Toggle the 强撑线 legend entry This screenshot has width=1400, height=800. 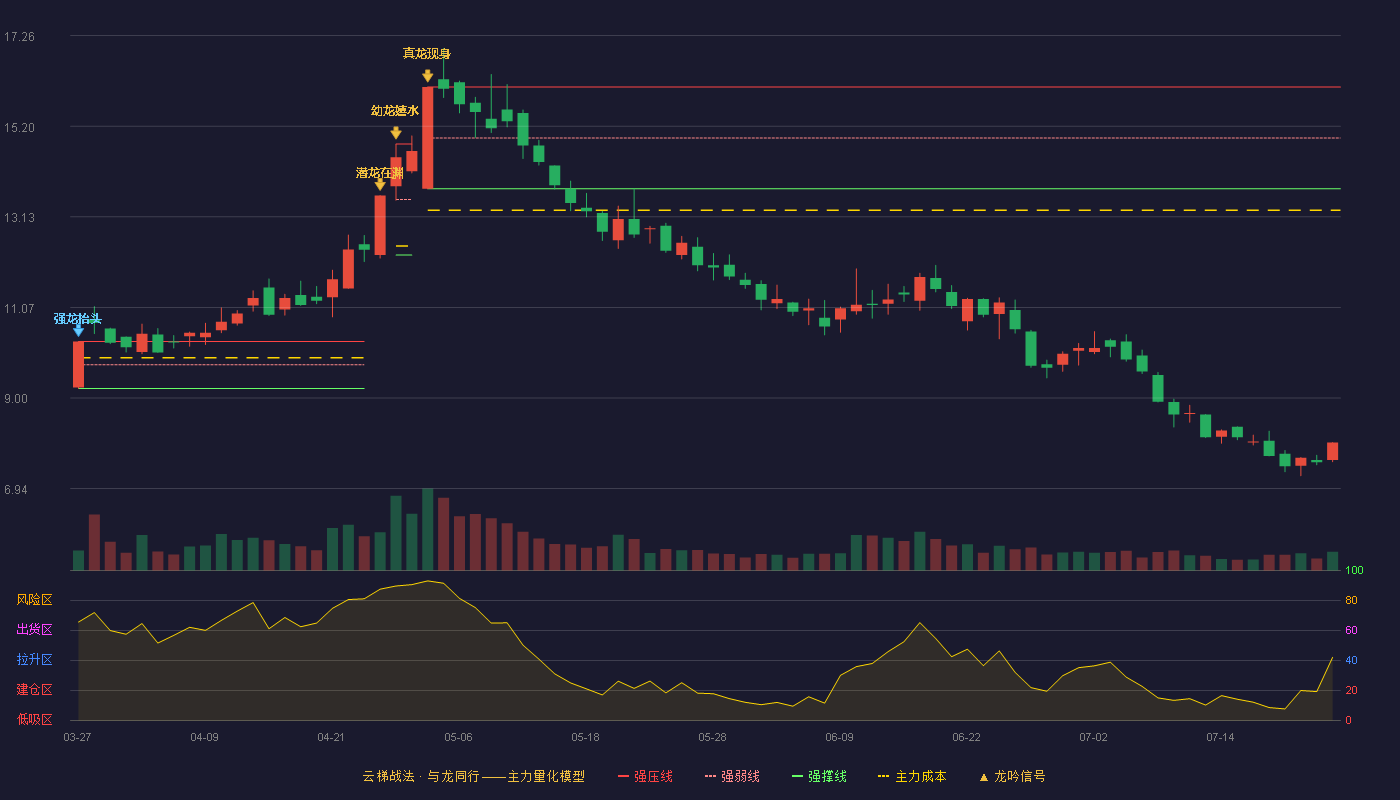[819, 776]
